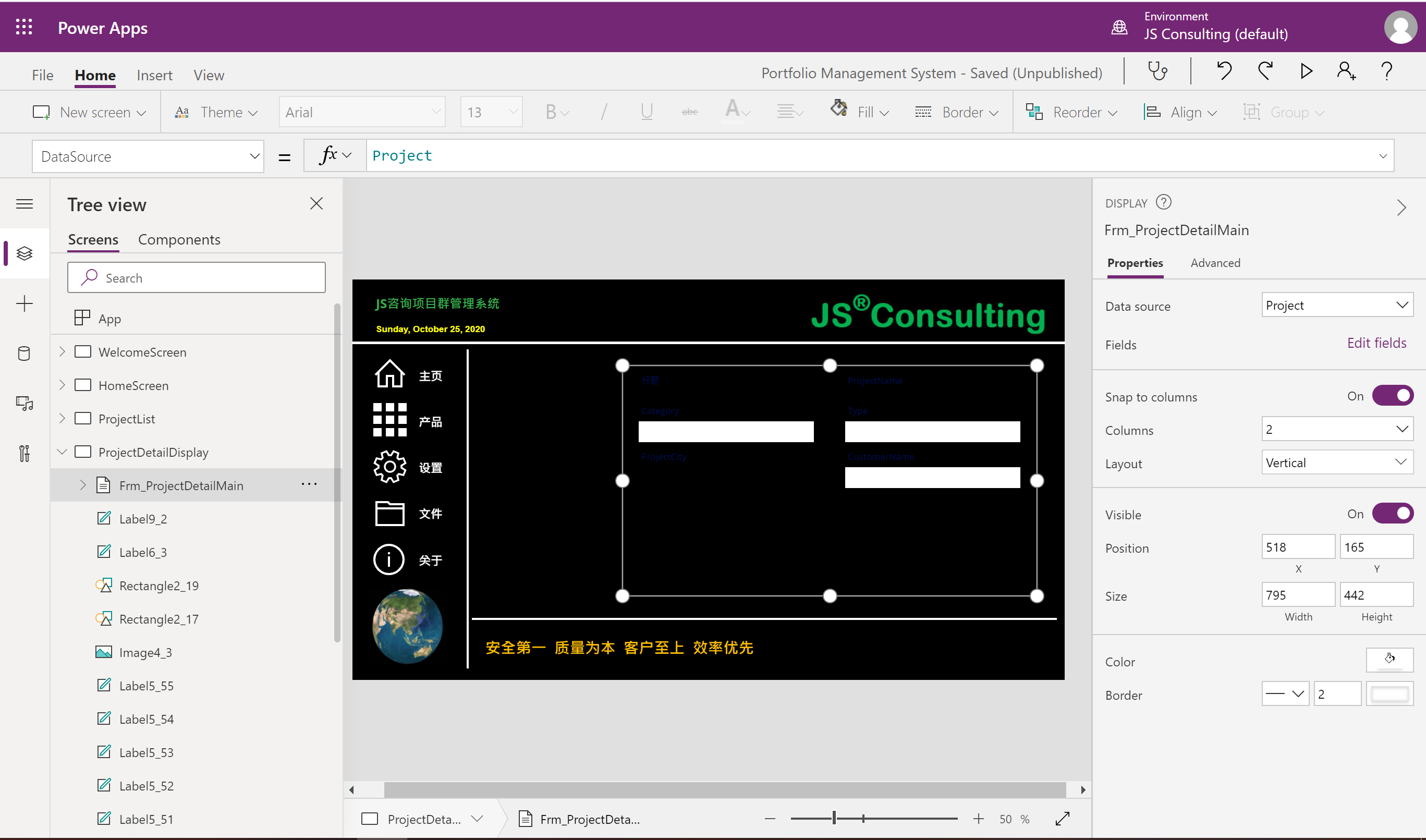Open the border style dropdown
1426x840 pixels.
pyautogui.click(x=1285, y=694)
